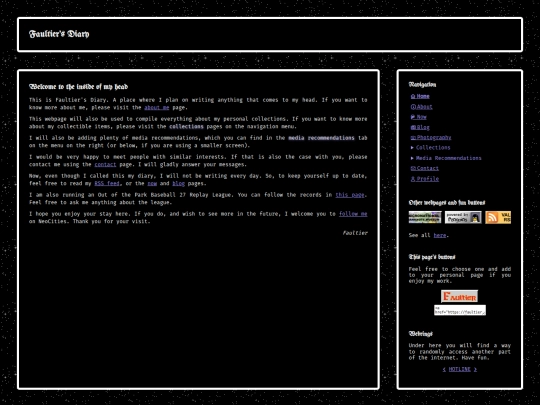The image size is (540, 405).
Task: Click the 'Welcome to the inside of my head' heading
Action: pyautogui.click(x=79, y=86)
